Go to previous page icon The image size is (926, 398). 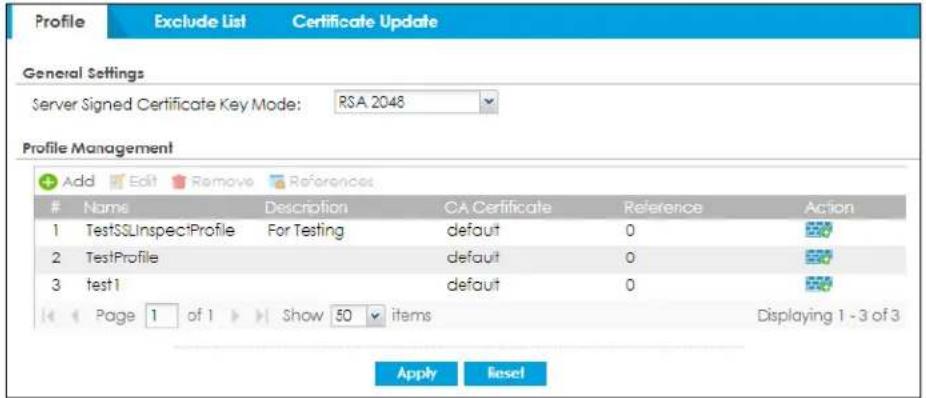(x=75, y=317)
